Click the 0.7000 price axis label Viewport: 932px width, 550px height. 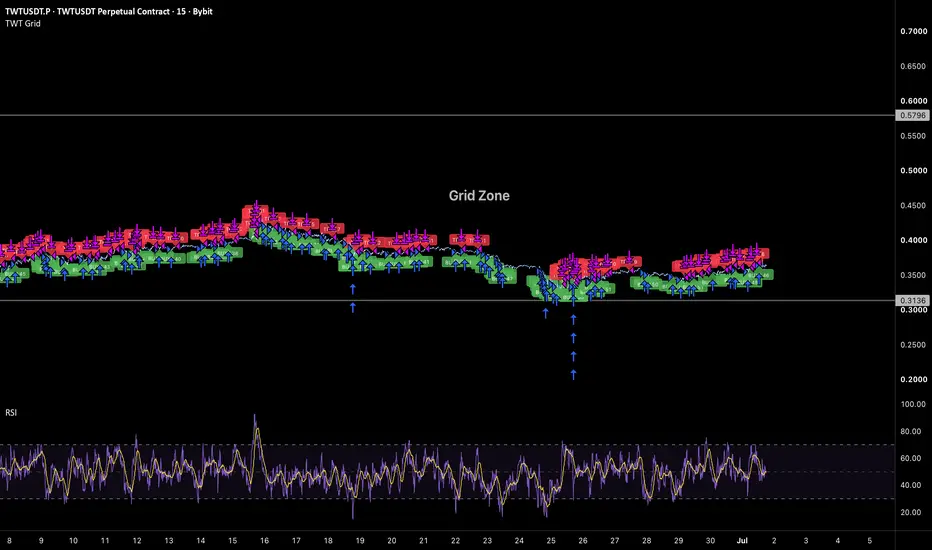point(913,32)
